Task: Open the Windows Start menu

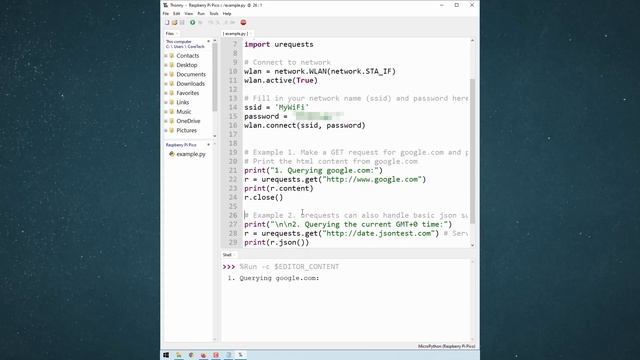Action: 166,355
